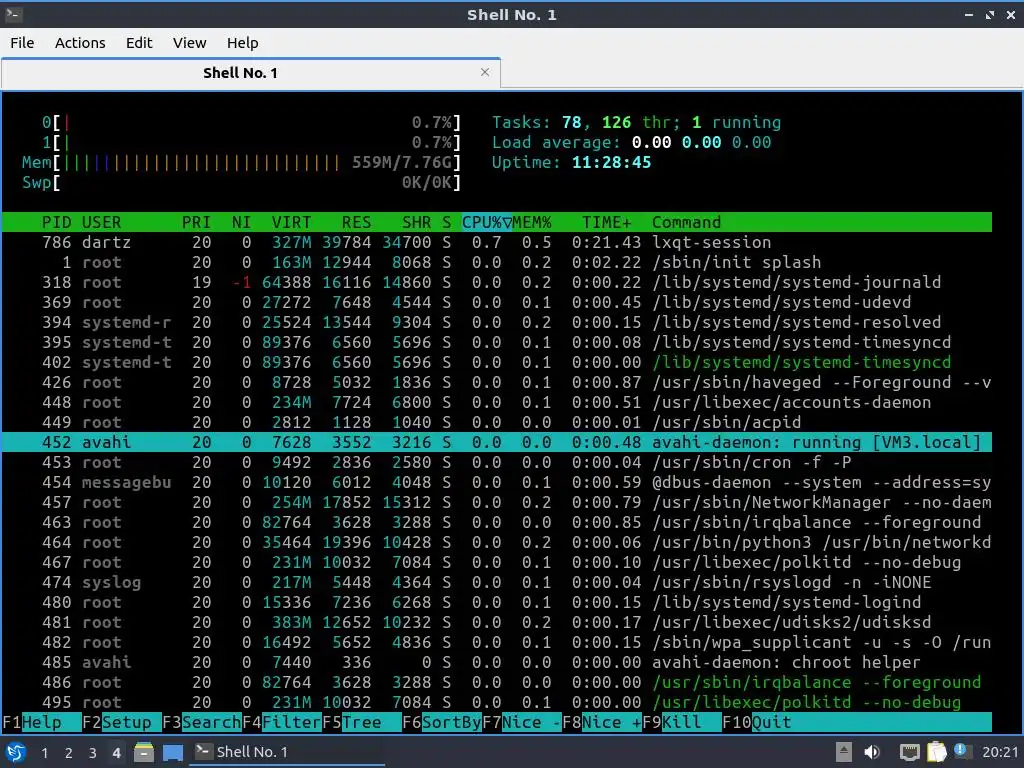
Task: Select the Shell No. 1 tab
Action: coord(251,72)
